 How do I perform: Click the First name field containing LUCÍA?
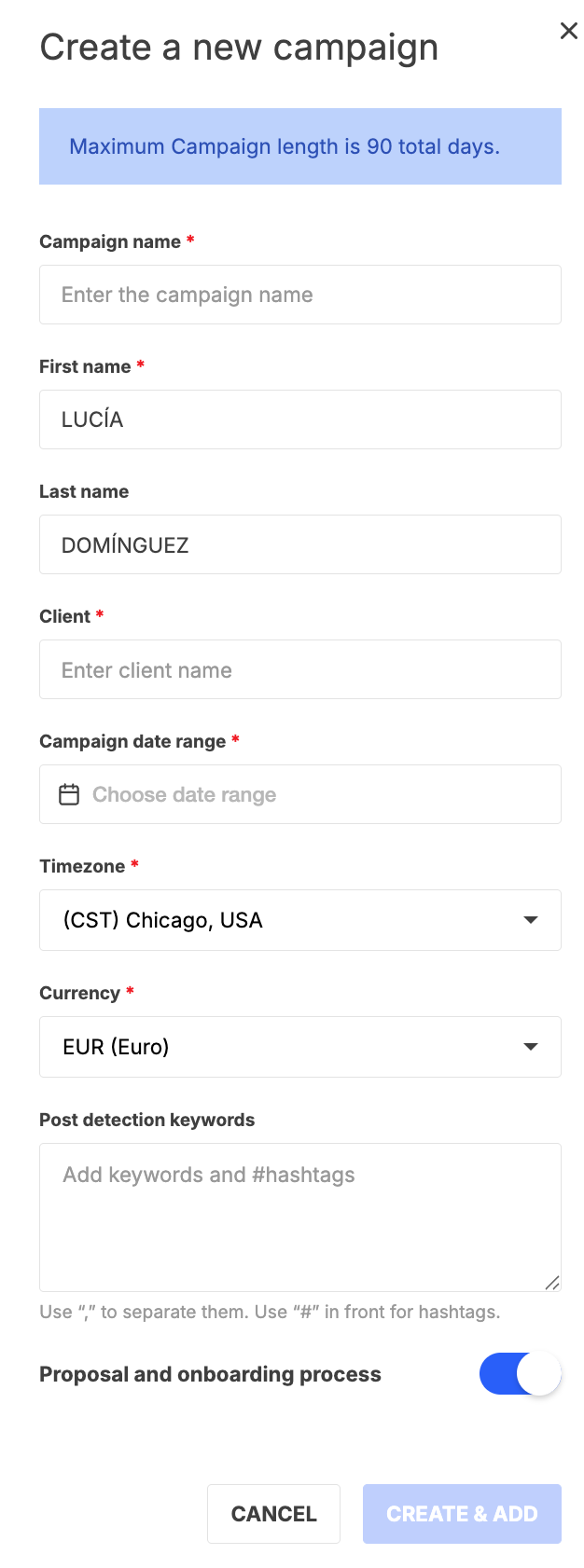point(300,420)
